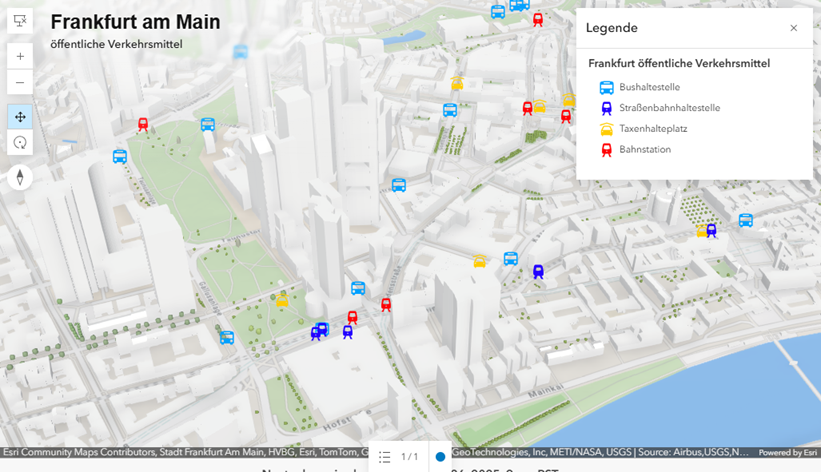This screenshot has width=821, height=472.
Task: Select the faded bus stop marker behind skyscraper
Action: click(x=240, y=52)
